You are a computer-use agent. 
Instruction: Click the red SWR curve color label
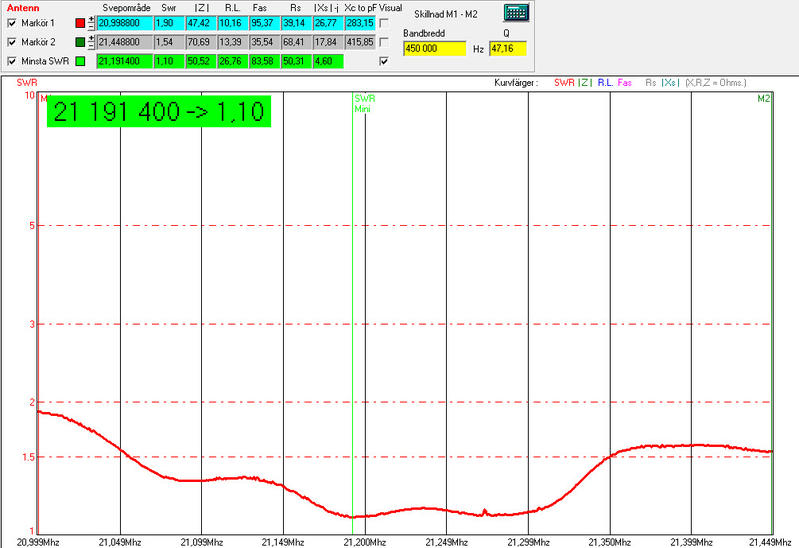click(x=564, y=83)
